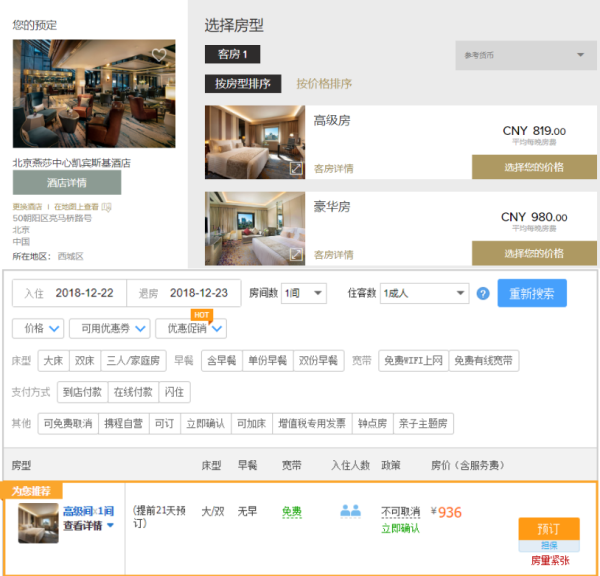
Task: Click the 不可取消 policy text
Action: click(x=401, y=512)
